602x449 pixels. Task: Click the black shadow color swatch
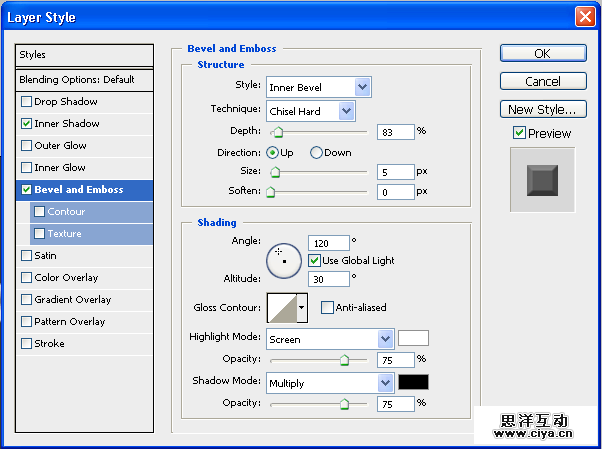click(x=413, y=382)
